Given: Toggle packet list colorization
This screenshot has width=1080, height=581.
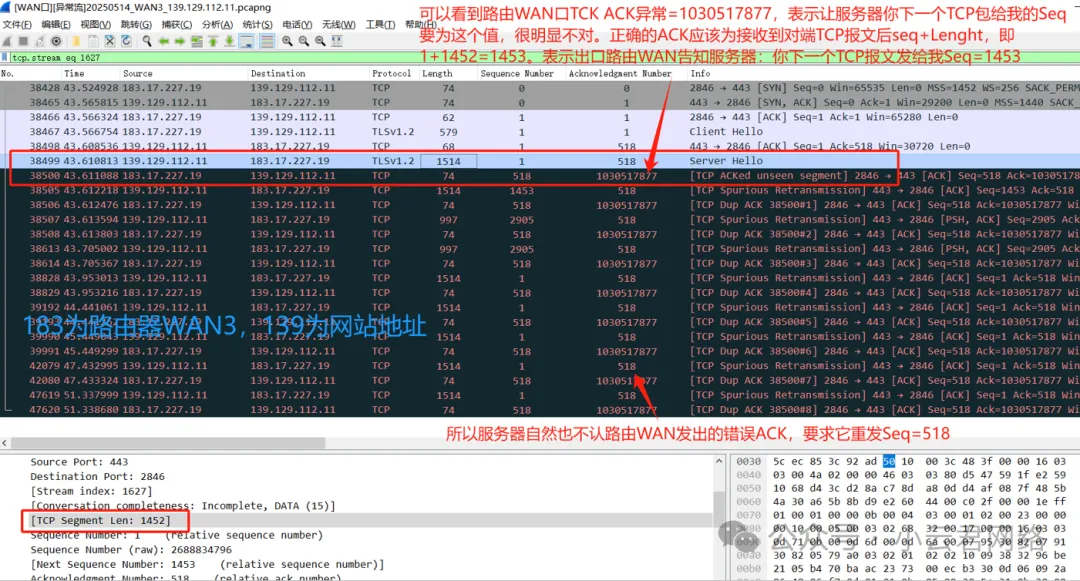Looking at the screenshot, I should click(267, 41).
